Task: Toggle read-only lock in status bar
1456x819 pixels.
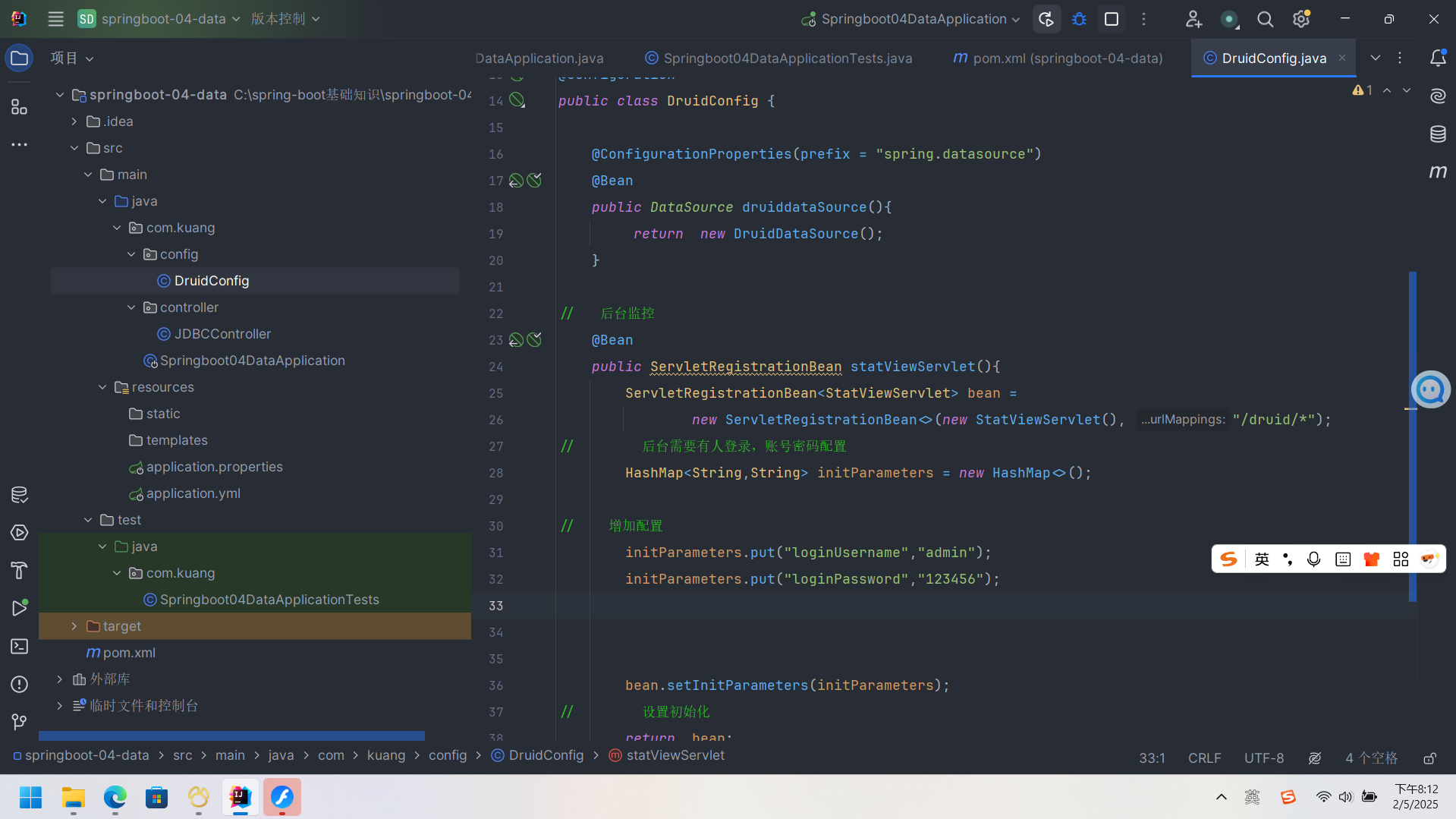Action: coord(1429,758)
